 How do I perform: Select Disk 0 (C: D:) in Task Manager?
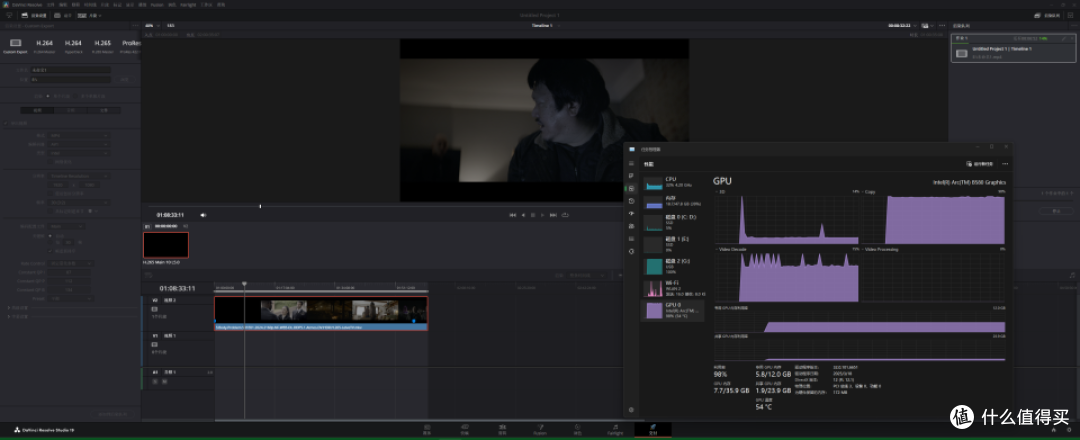pos(672,222)
